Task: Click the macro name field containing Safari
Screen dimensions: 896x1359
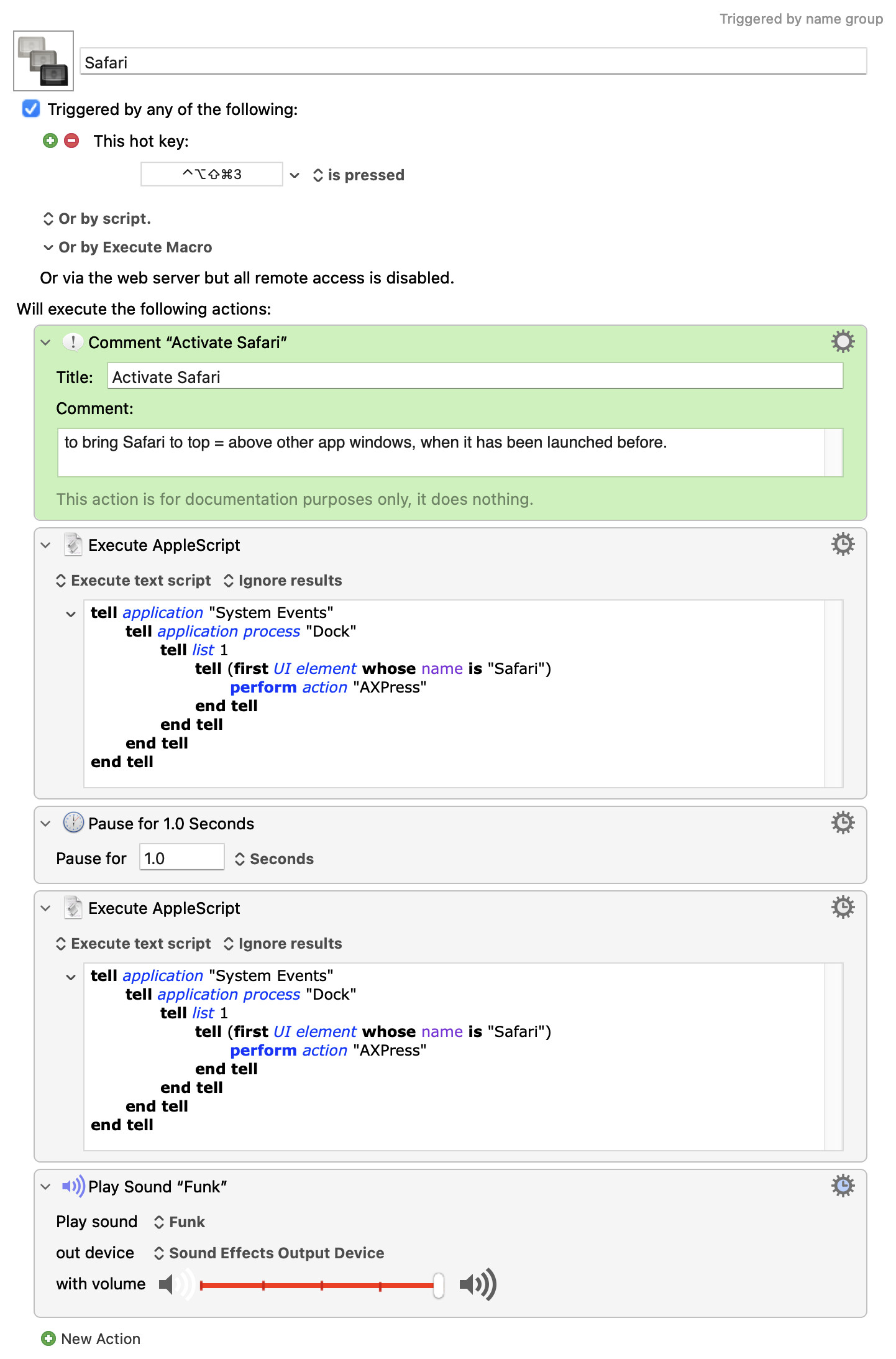Action: (472, 62)
